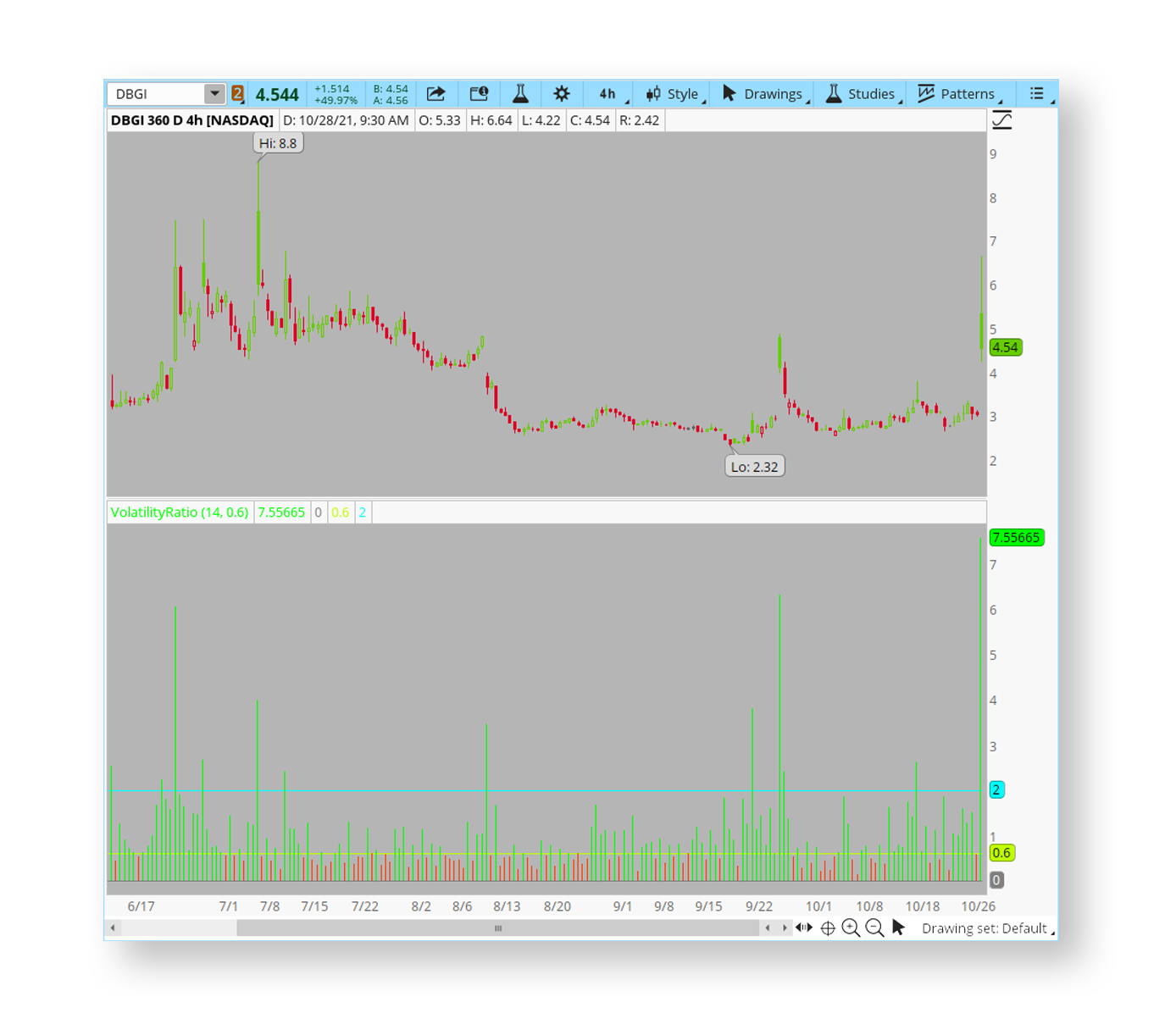Open the Drawings menu
Image resolution: width=1176 pixels, height=1030 pixels.
pyautogui.click(x=764, y=94)
